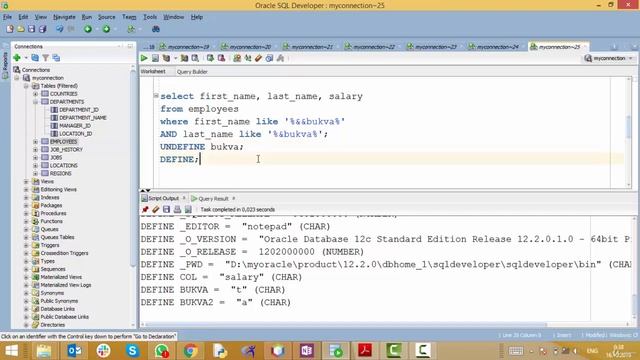Select the Materialized Views node
The height and width of the screenshot is (360, 640).
(x=61, y=277)
